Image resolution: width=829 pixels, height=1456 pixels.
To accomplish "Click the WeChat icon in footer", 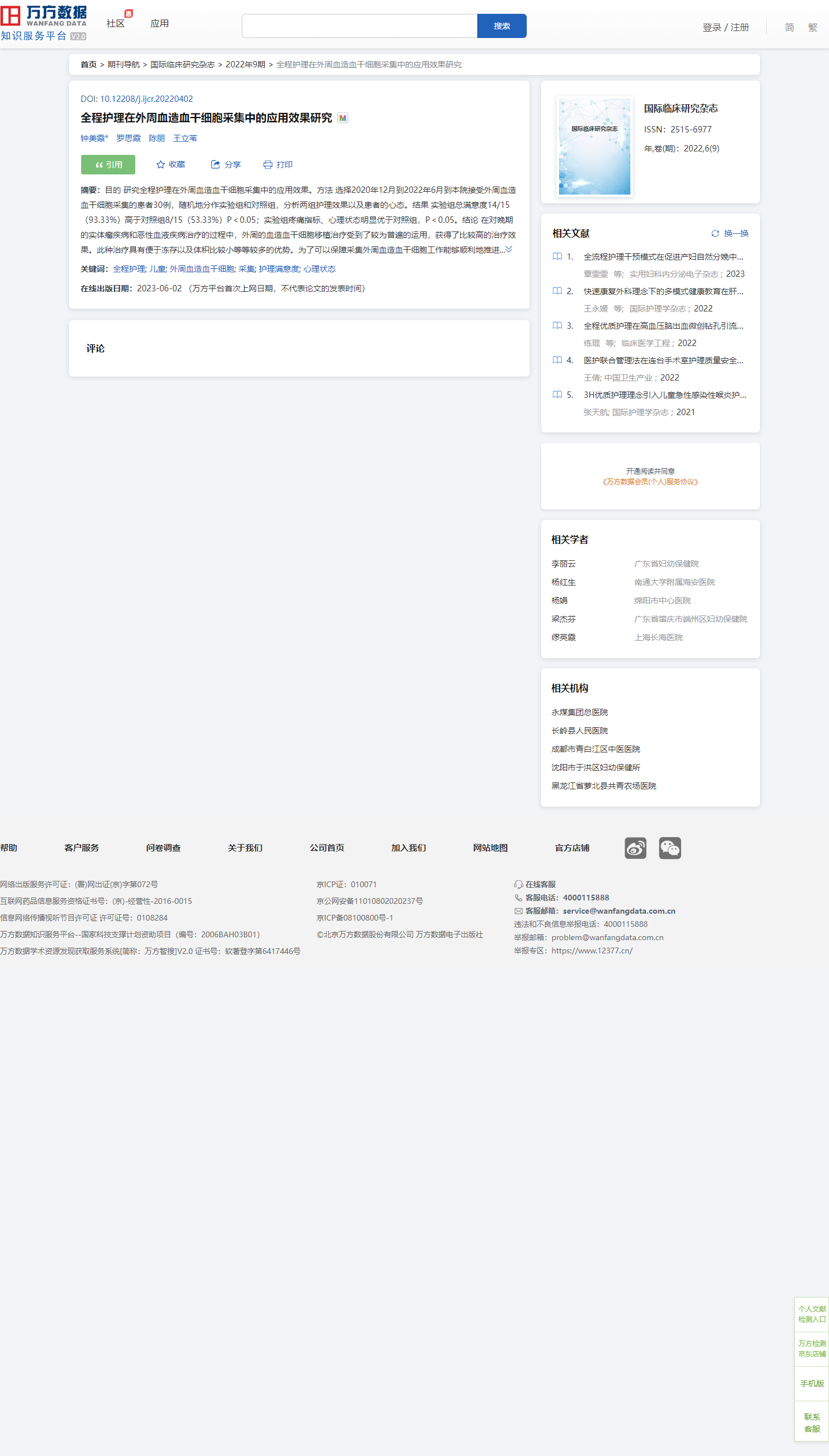I will [x=670, y=848].
